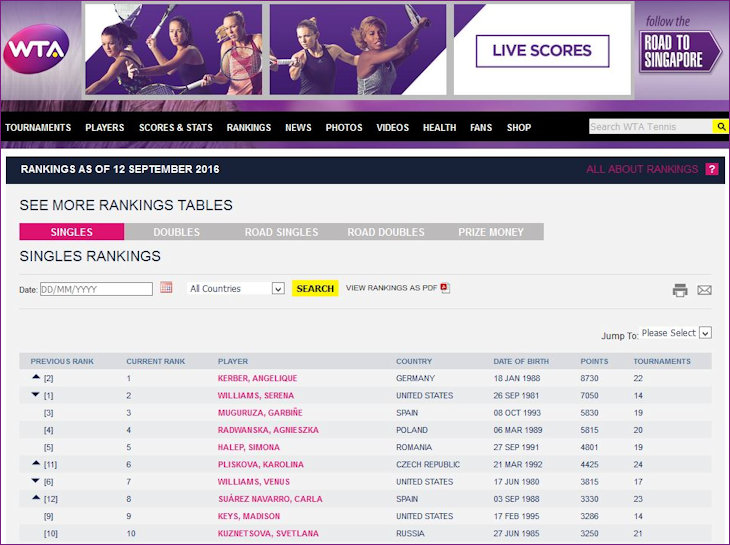Open the date picker calendar icon
730x545 pixels.
click(x=166, y=288)
